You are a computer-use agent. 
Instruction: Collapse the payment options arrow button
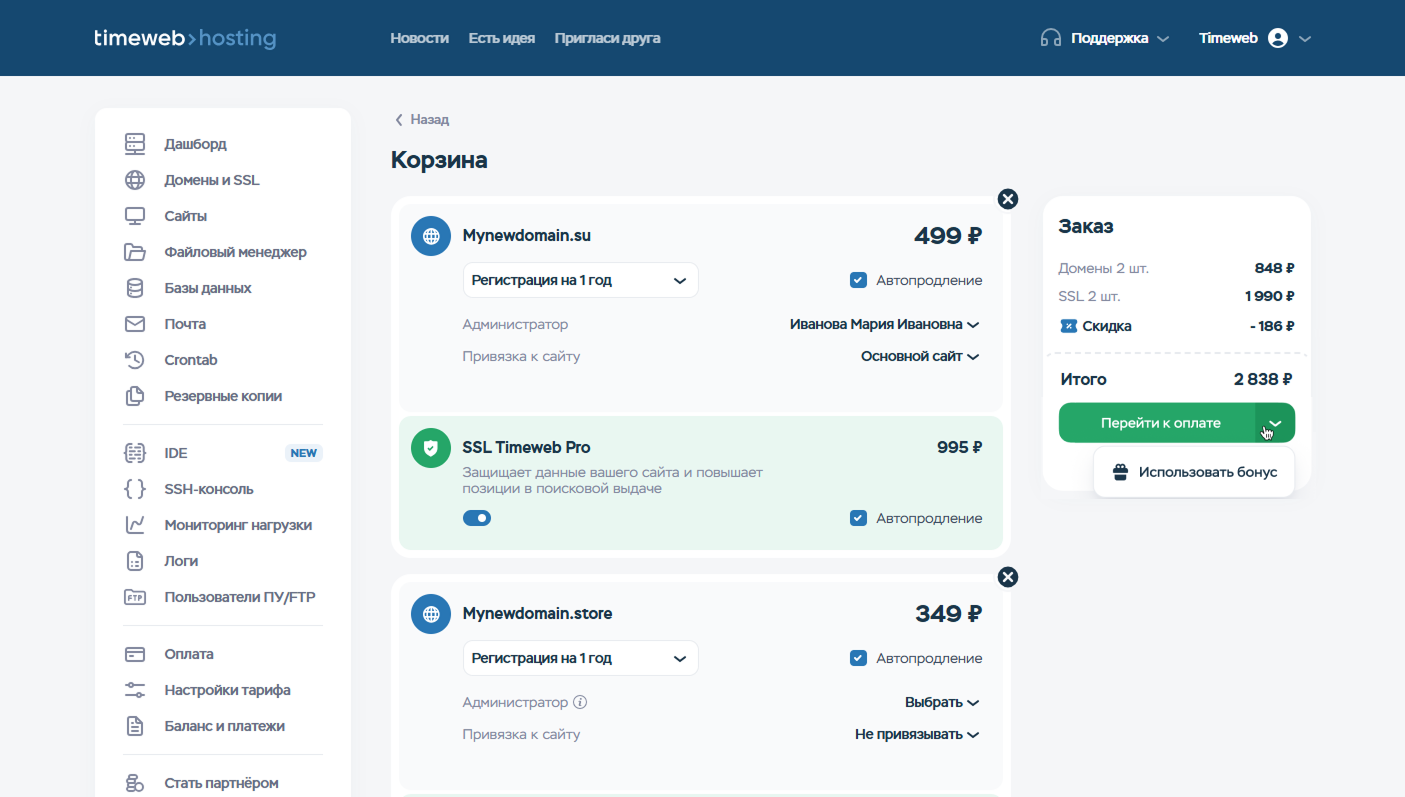coord(1275,423)
